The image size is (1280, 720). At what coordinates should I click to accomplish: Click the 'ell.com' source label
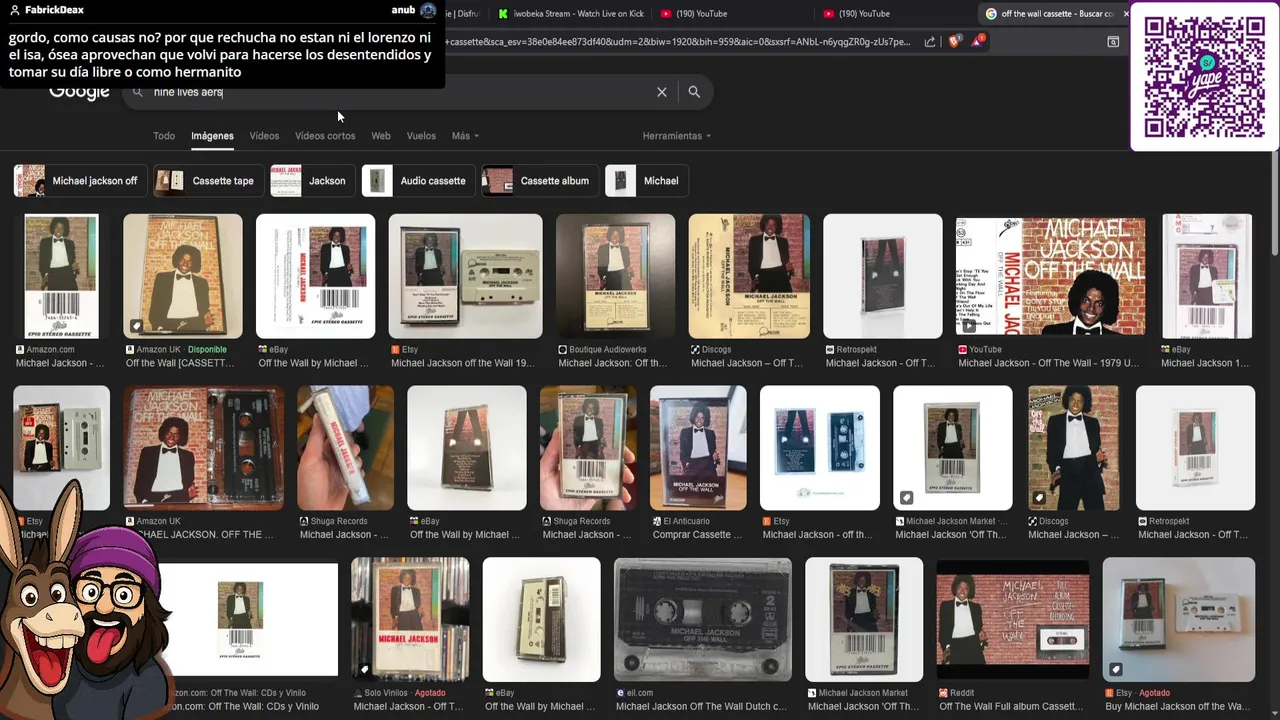click(640, 693)
